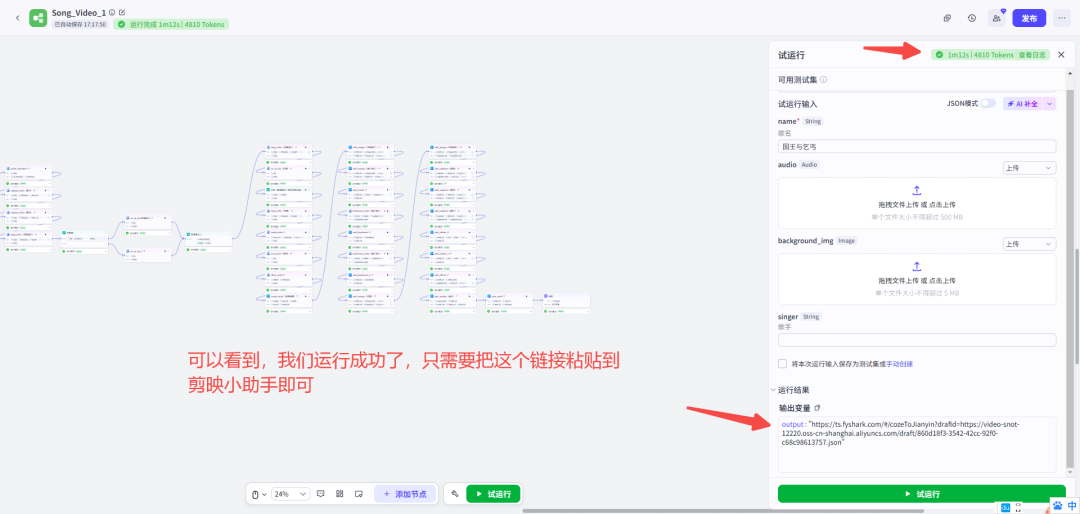This screenshot has width=1080, height=514.
Task: Go back using the top-left arrow
Action: pos(17,18)
